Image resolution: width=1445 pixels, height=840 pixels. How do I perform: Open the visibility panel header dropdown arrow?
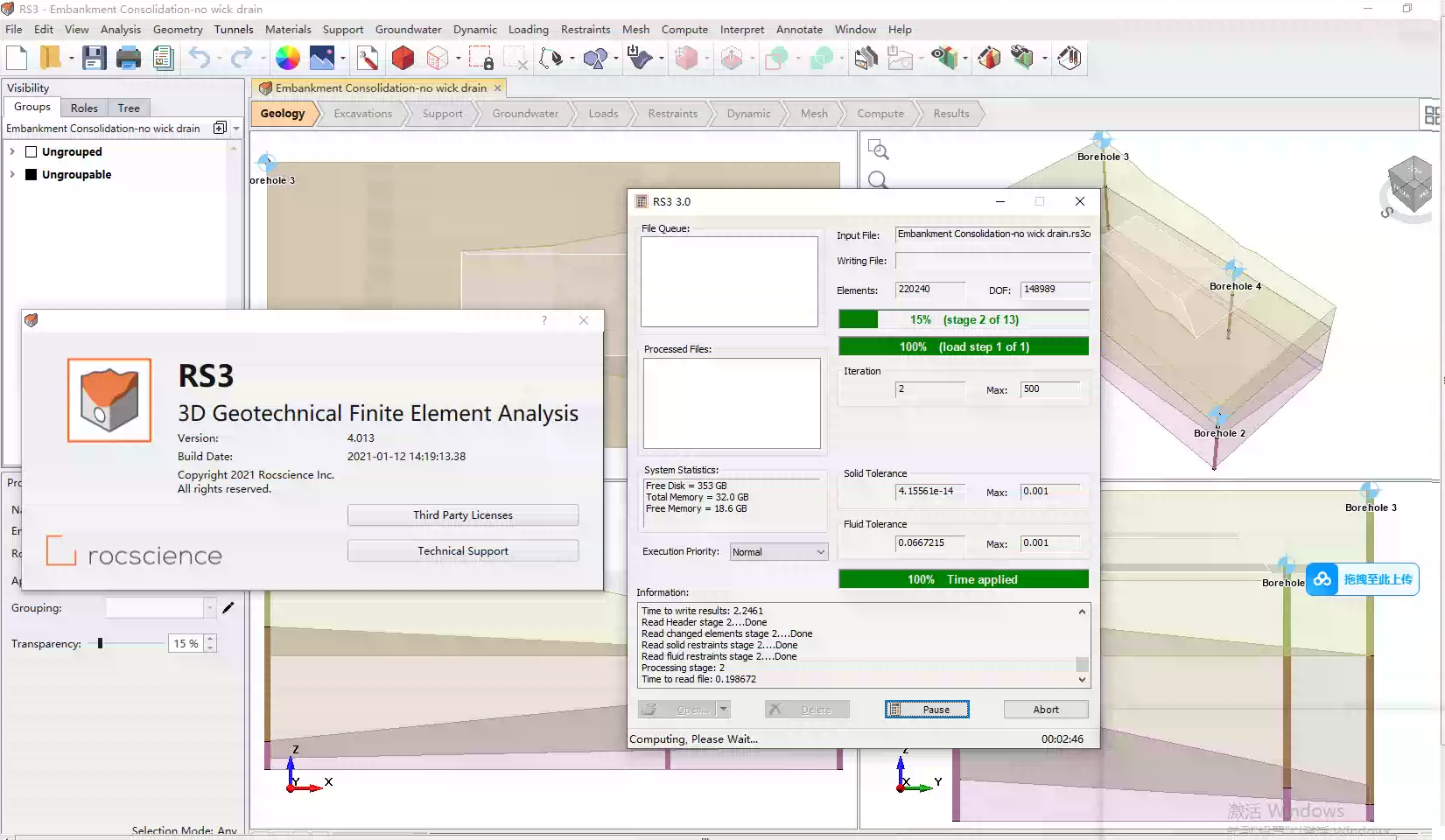click(x=236, y=129)
